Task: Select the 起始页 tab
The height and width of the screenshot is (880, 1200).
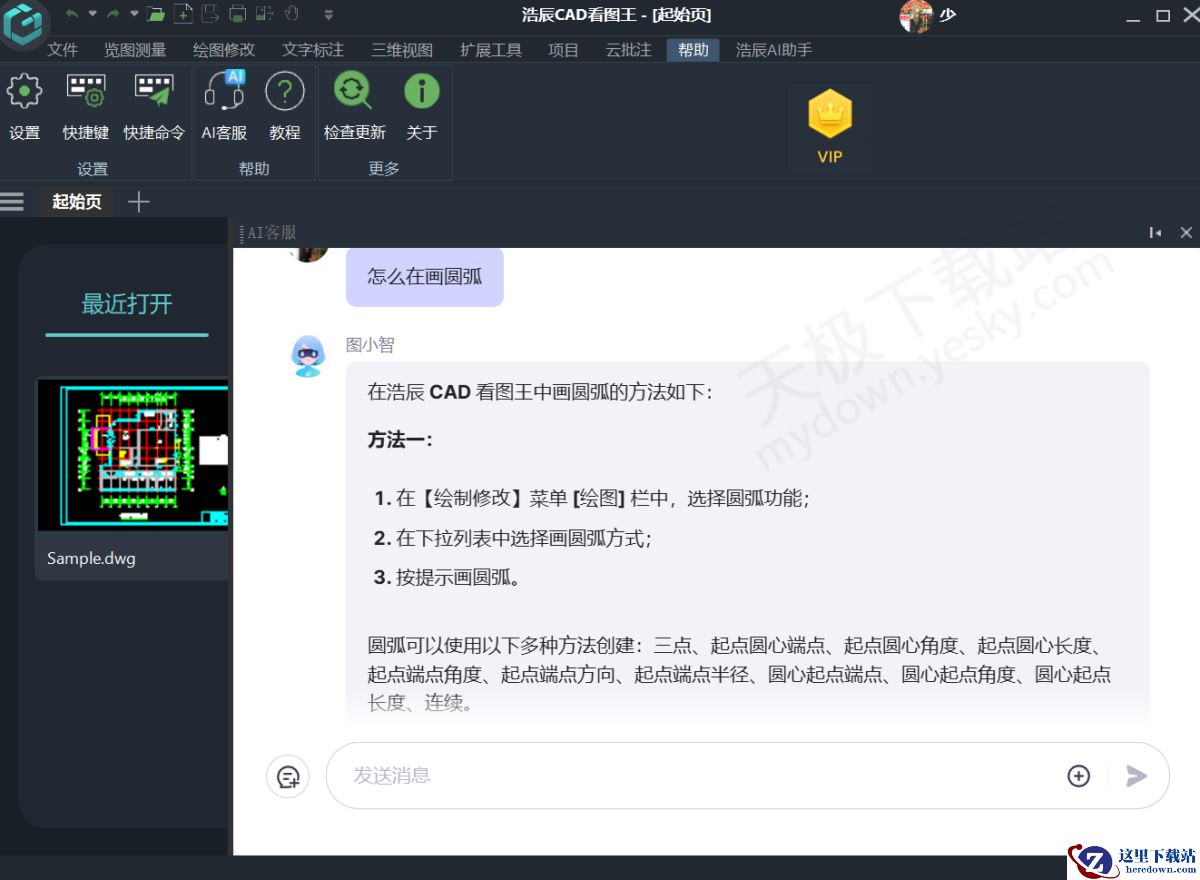Action: [x=75, y=201]
